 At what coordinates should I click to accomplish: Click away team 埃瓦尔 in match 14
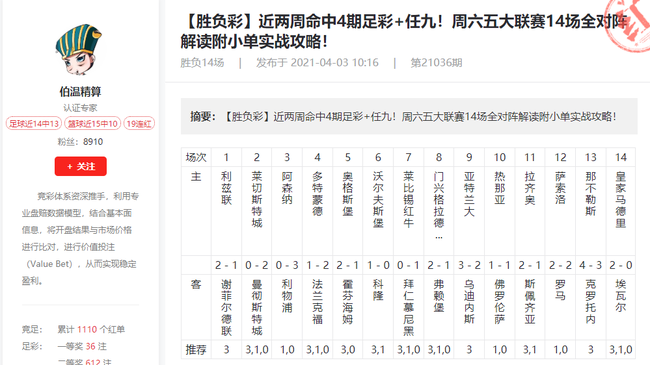tap(621, 296)
